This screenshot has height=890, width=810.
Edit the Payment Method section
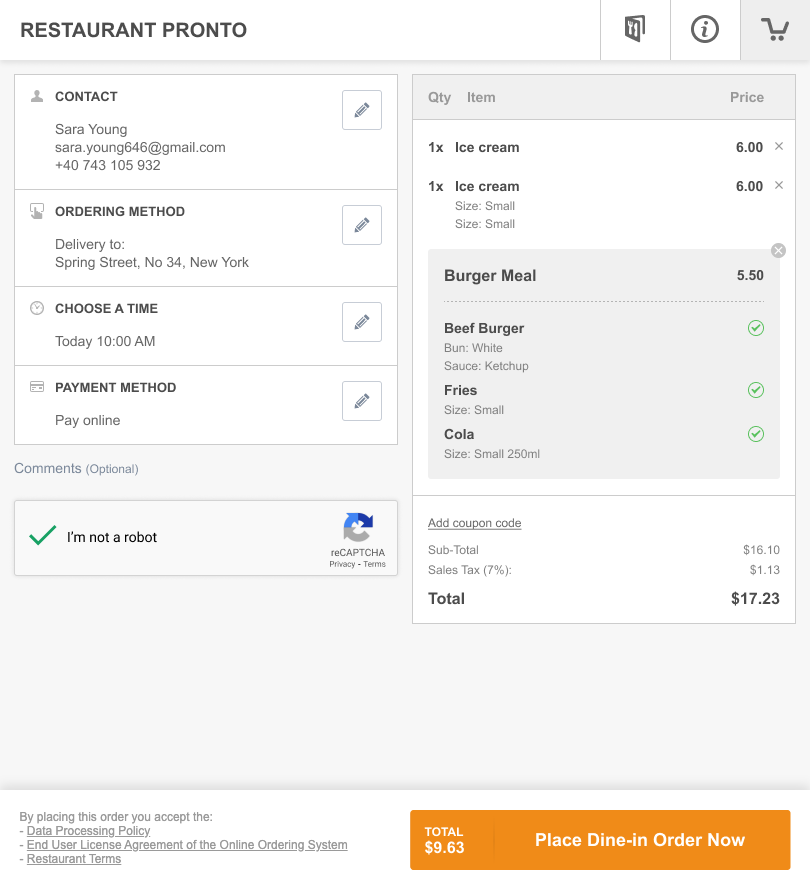(x=362, y=401)
